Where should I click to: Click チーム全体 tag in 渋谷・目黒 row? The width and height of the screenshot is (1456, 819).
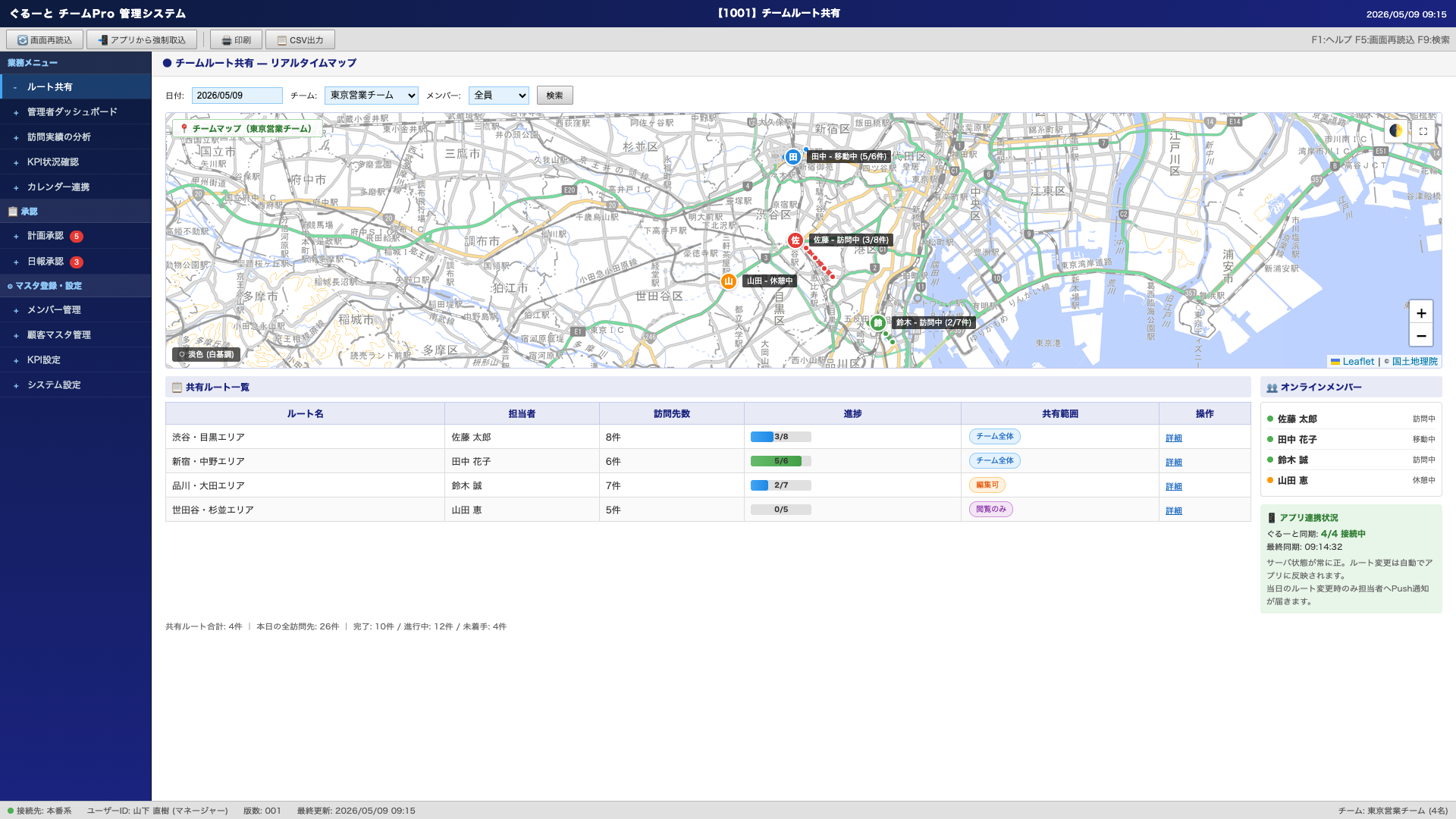(995, 437)
